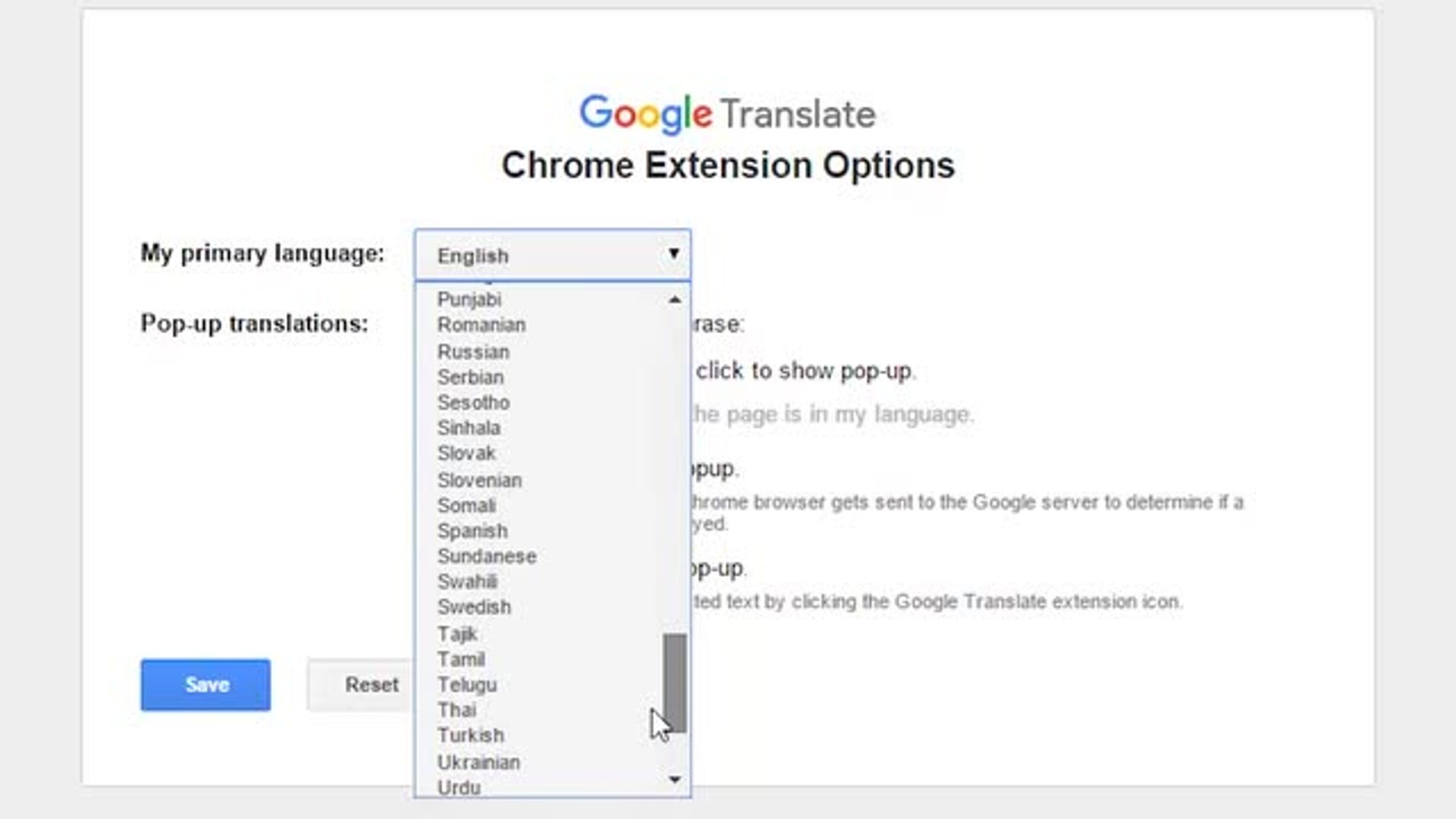Open the primary language dropdown arrow

pos(673,253)
